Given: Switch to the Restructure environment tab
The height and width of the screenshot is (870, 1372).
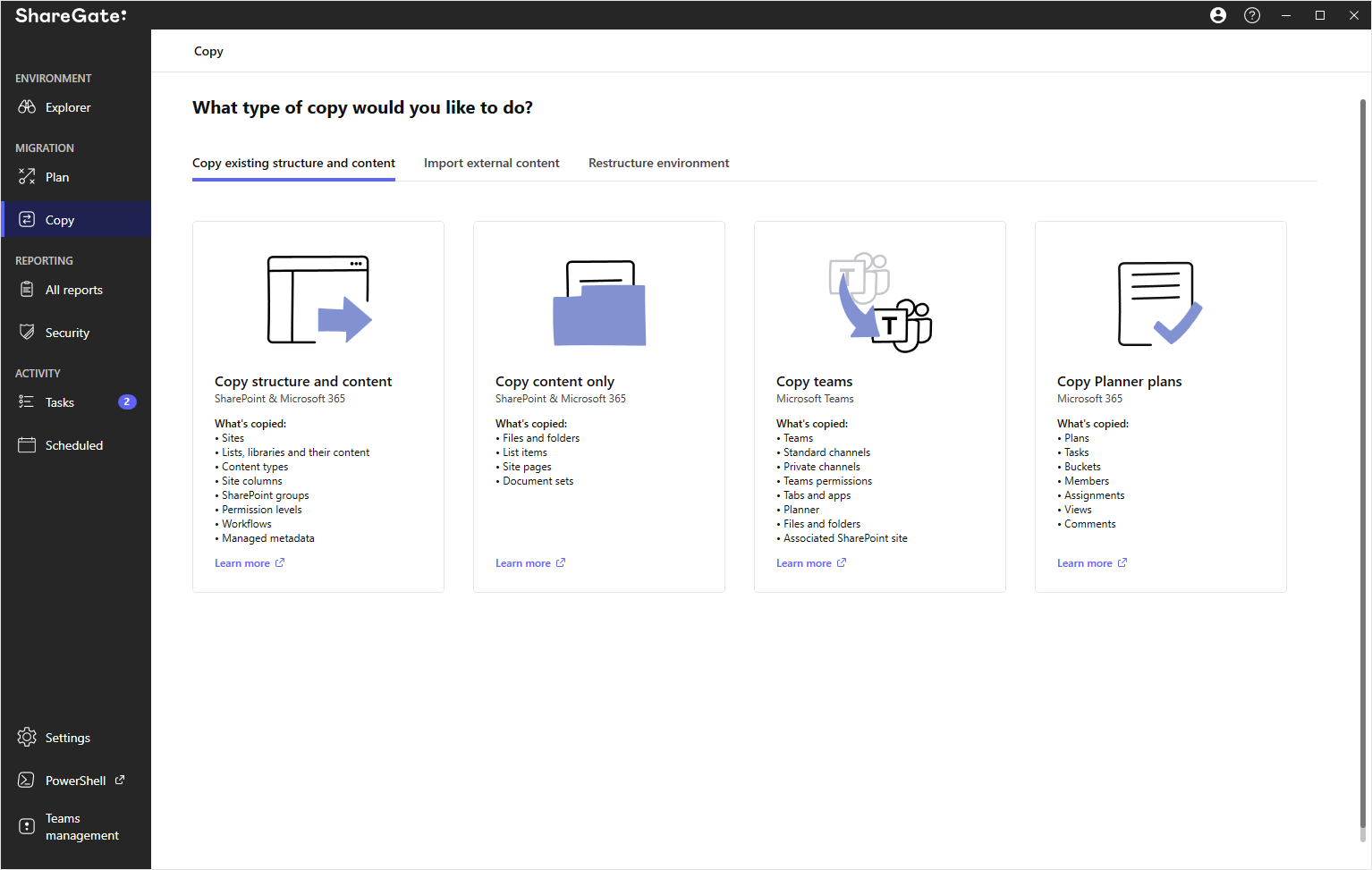Looking at the screenshot, I should 658,163.
